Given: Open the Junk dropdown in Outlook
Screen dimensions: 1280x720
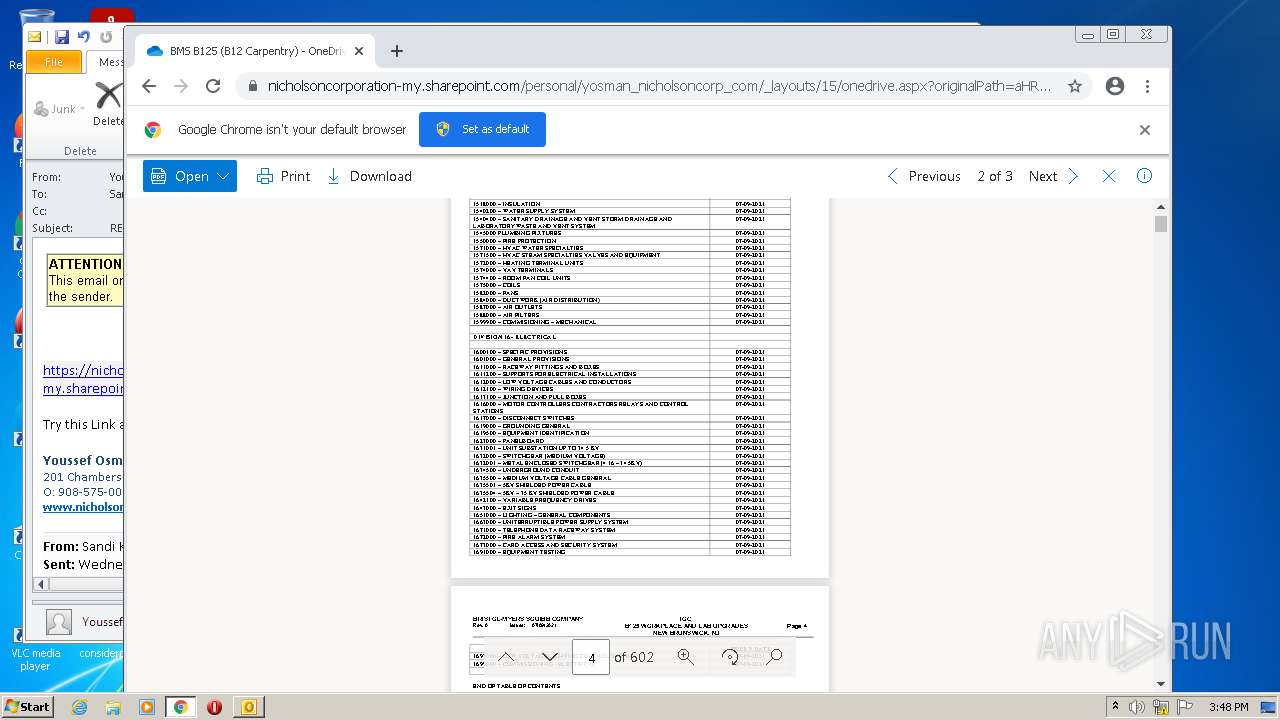Looking at the screenshot, I should pos(59,108).
